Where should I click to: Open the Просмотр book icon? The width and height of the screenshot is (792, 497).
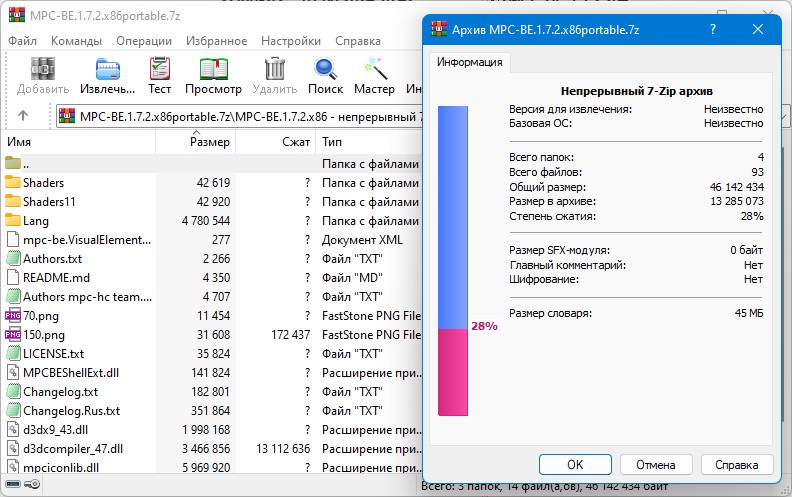pyautogui.click(x=214, y=69)
